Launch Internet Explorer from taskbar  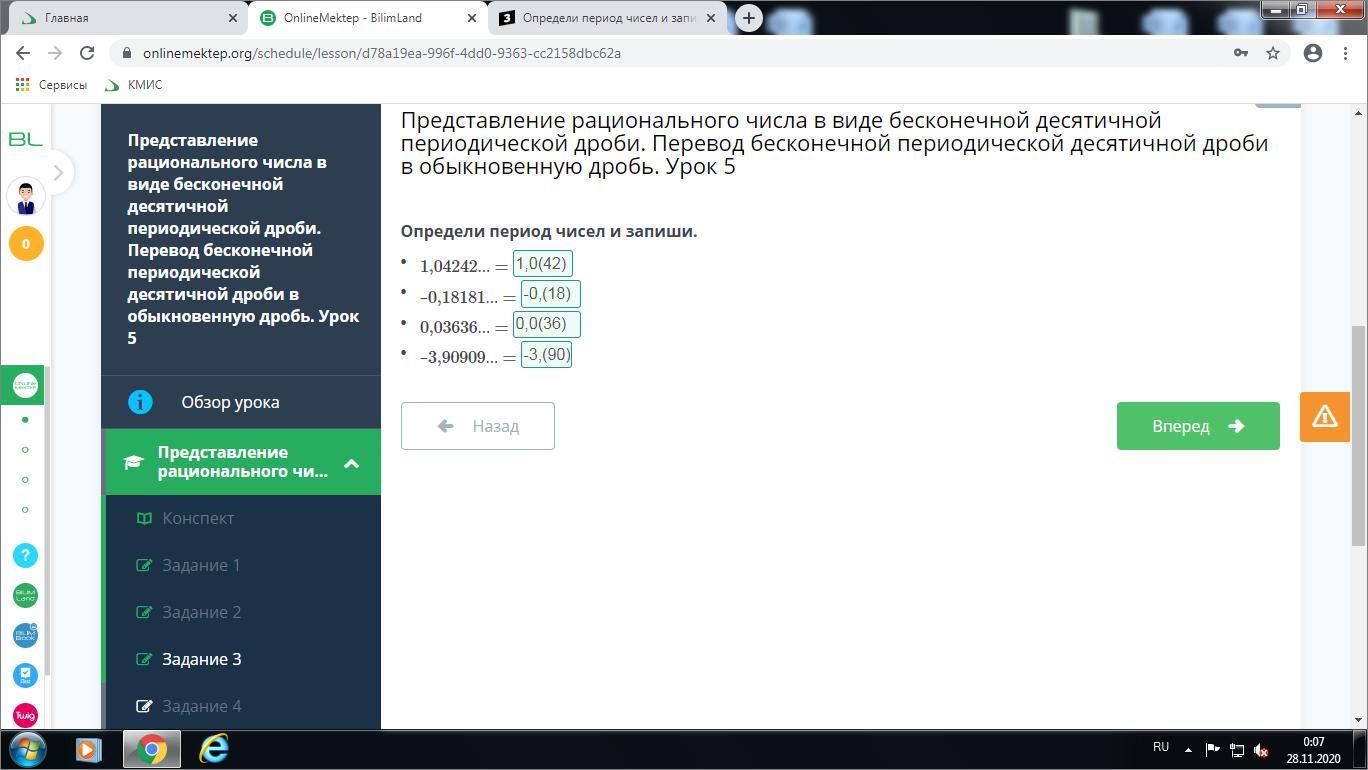(214, 749)
